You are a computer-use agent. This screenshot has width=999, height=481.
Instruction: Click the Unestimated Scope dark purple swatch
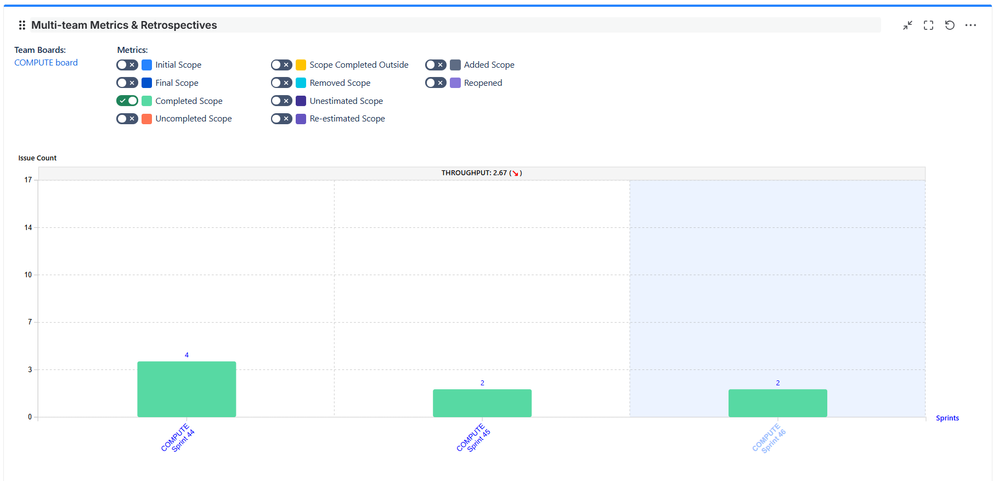[x=301, y=101]
